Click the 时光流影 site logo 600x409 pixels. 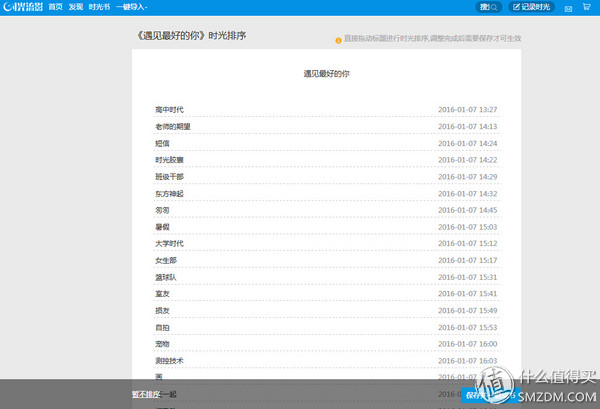click(23, 7)
